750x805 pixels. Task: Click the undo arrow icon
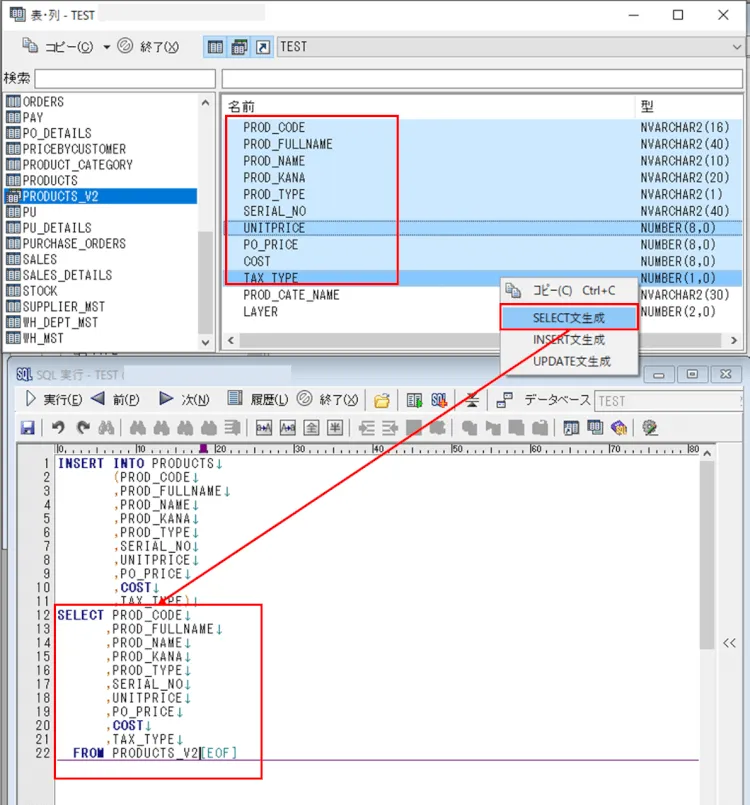pyautogui.click(x=58, y=428)
